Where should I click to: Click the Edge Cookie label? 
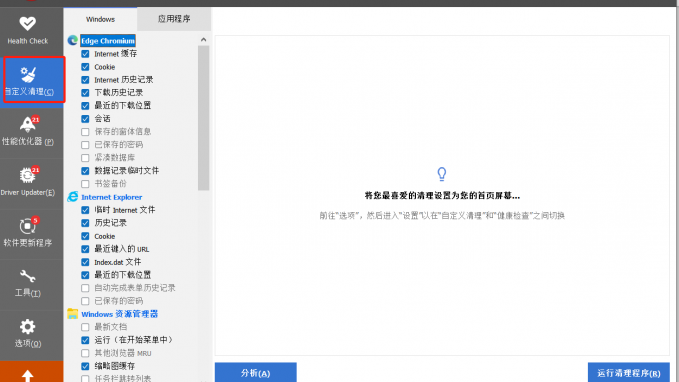[105, 67]
